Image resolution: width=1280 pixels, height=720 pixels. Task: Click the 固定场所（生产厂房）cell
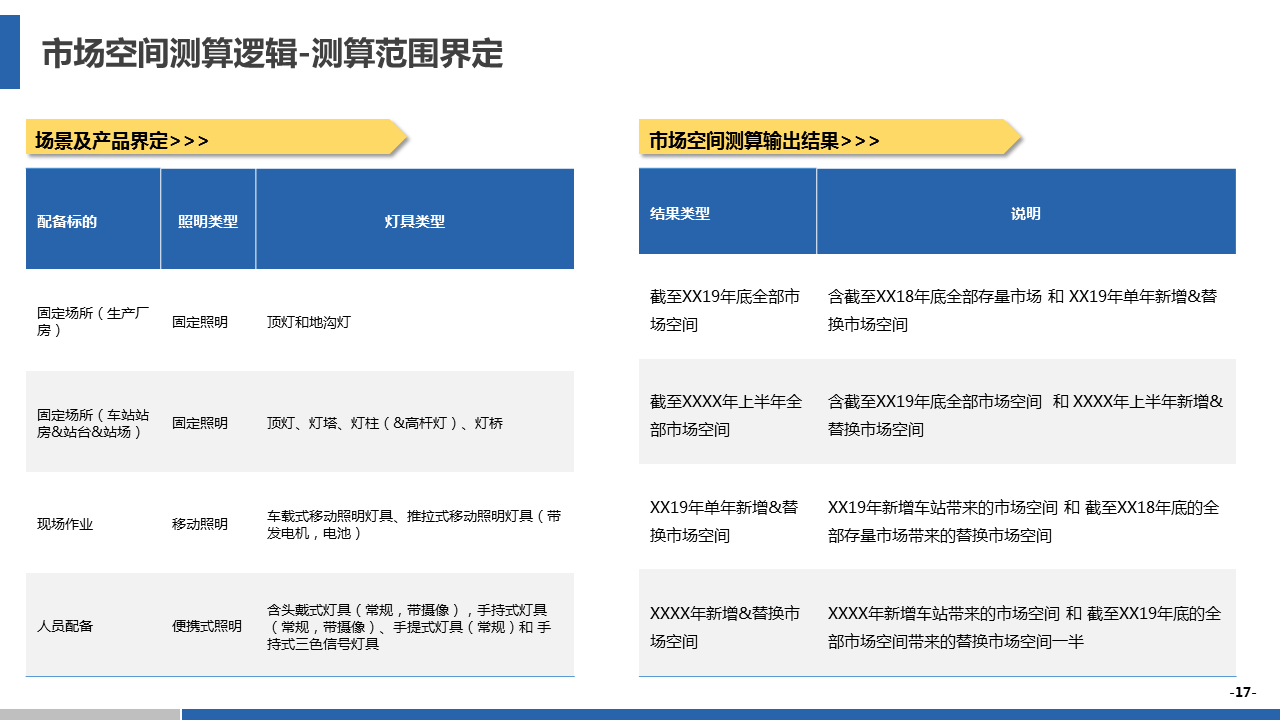pos(93,322)
